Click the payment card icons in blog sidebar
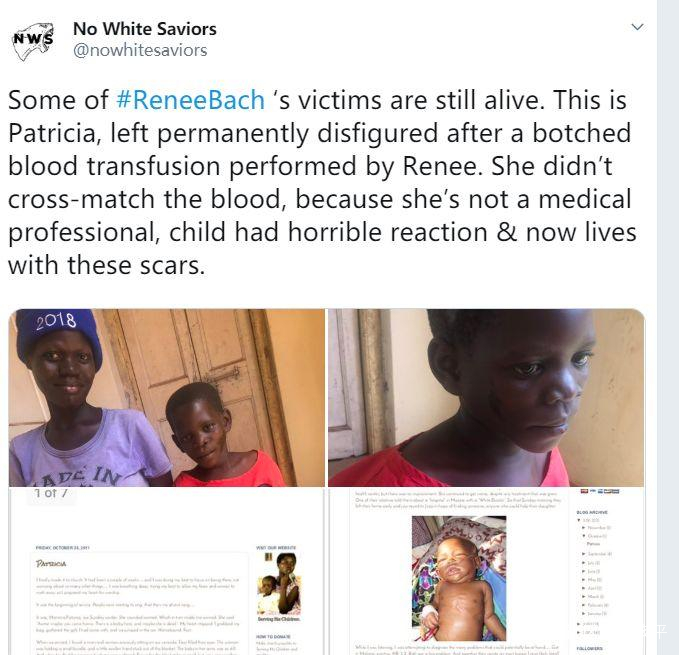The image size is (679, 655). pos(599,491)
